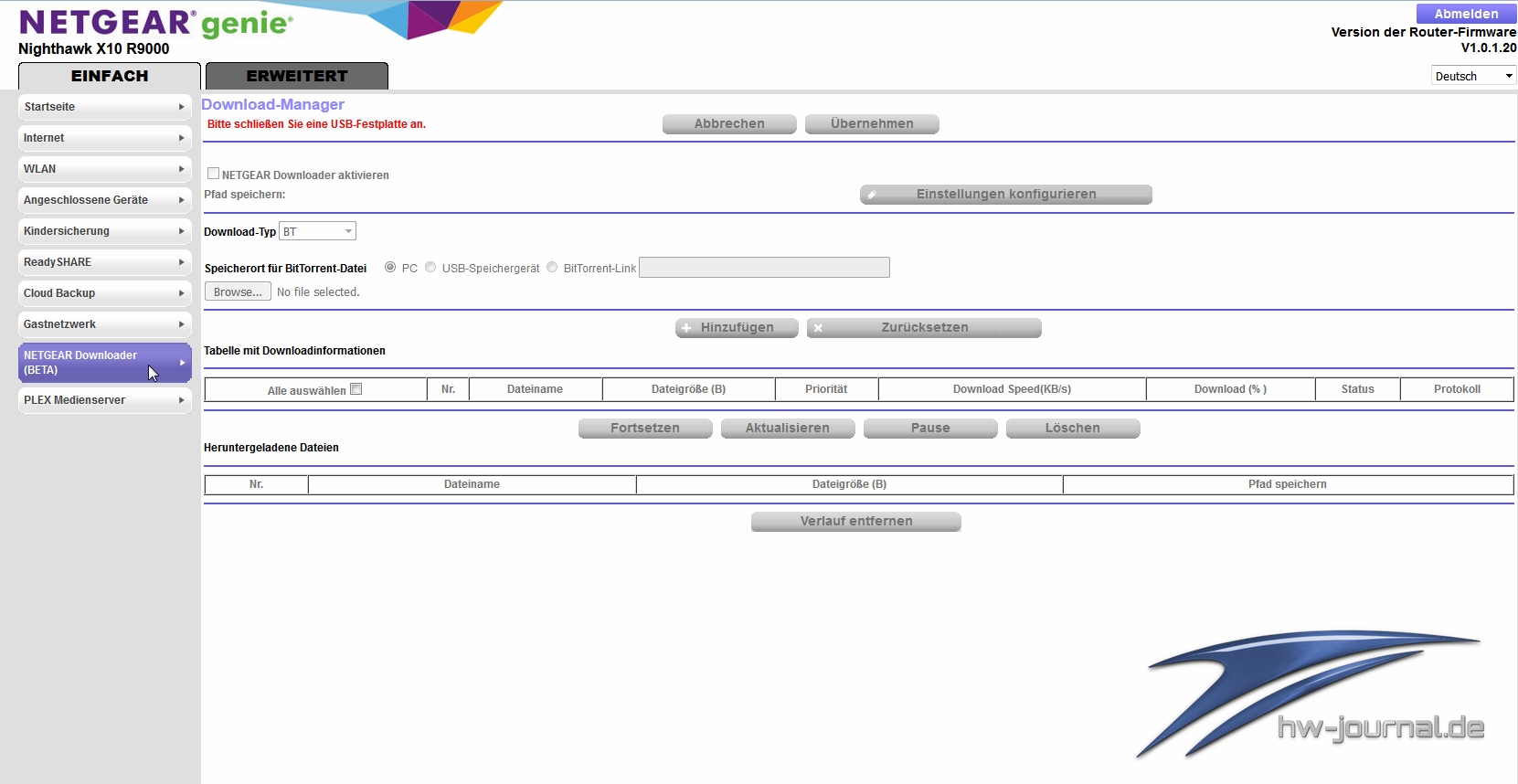
Task: Click the Verlauf entfernen button
Action: click(x=855, y=522)
